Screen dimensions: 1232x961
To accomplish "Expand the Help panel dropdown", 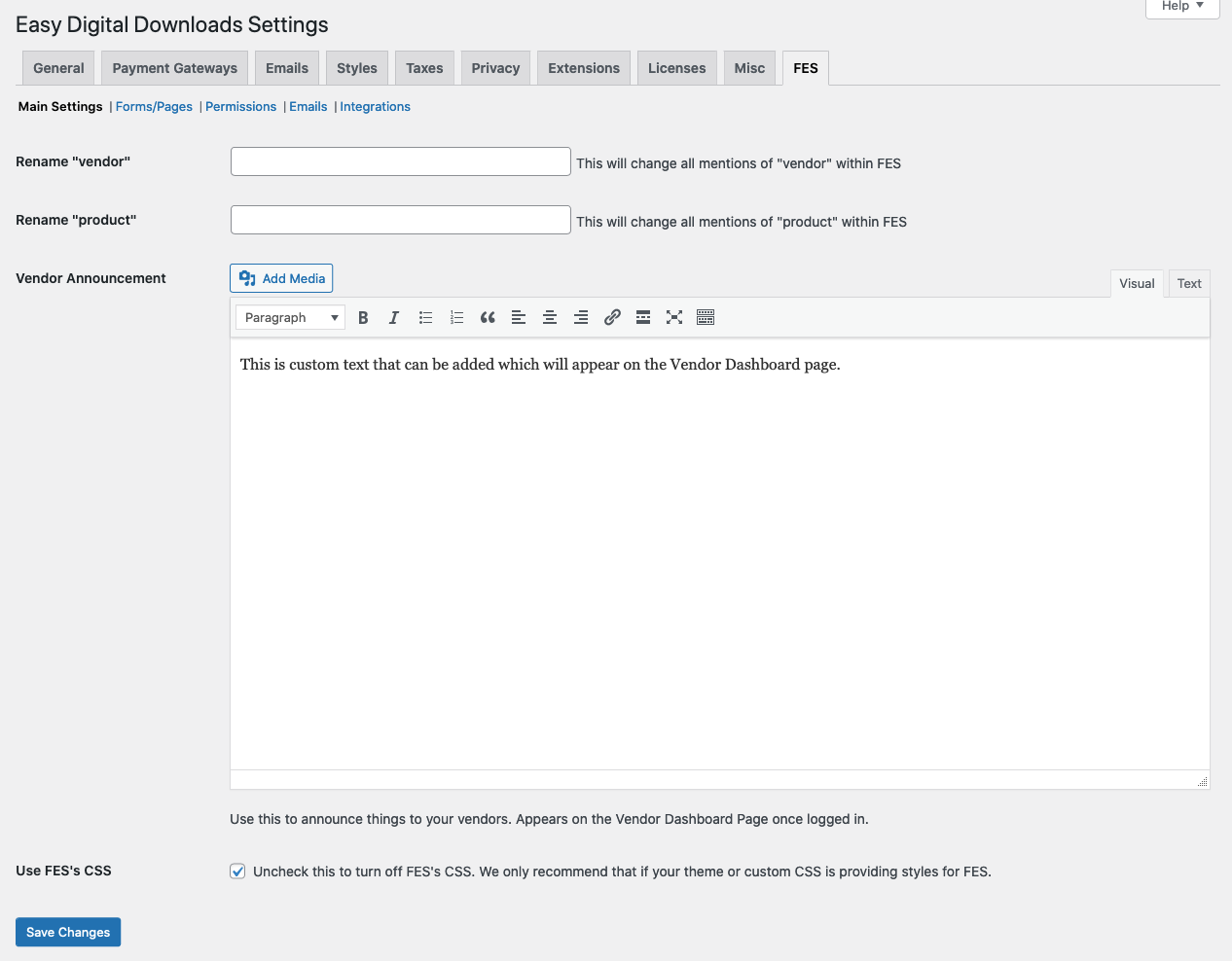I will coord(1182,6).
